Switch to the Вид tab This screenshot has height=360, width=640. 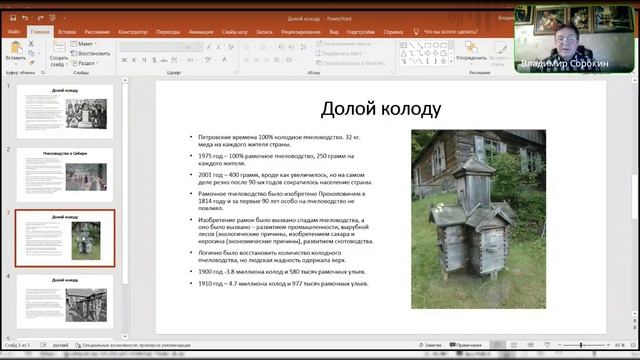[x=334, y=32]
